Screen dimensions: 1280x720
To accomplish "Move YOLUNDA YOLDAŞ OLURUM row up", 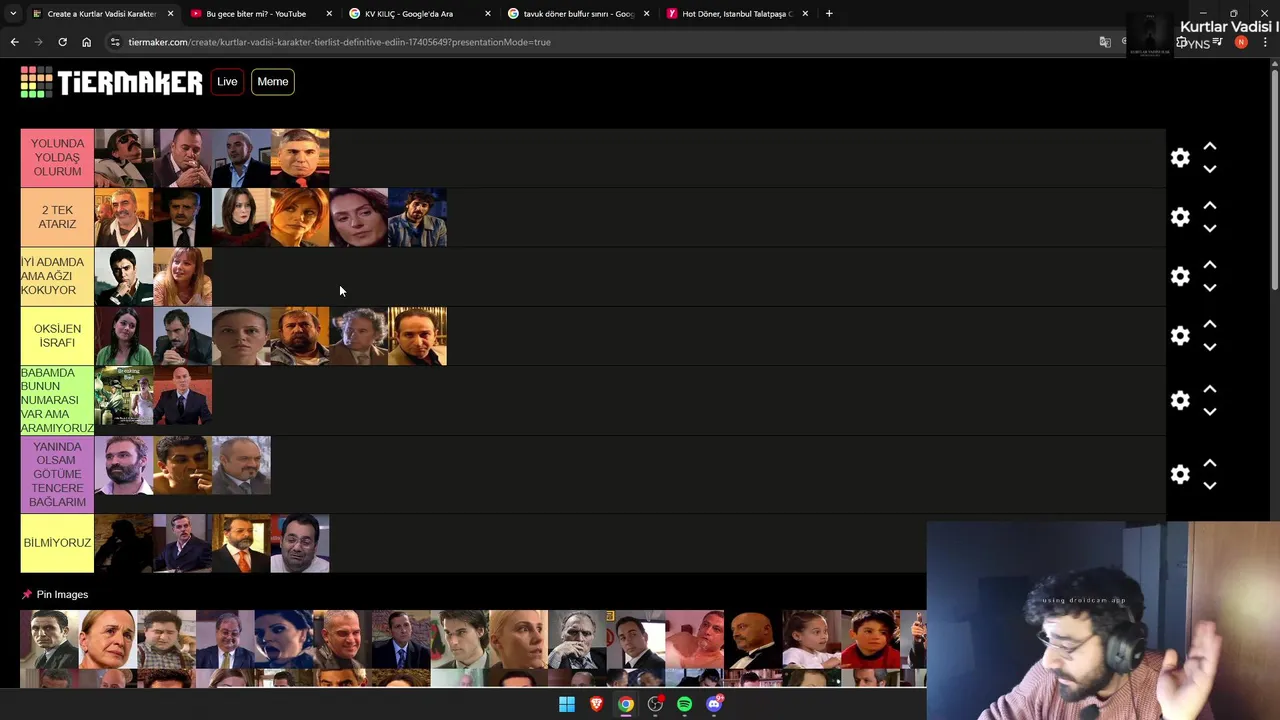I will (1210, 146).
